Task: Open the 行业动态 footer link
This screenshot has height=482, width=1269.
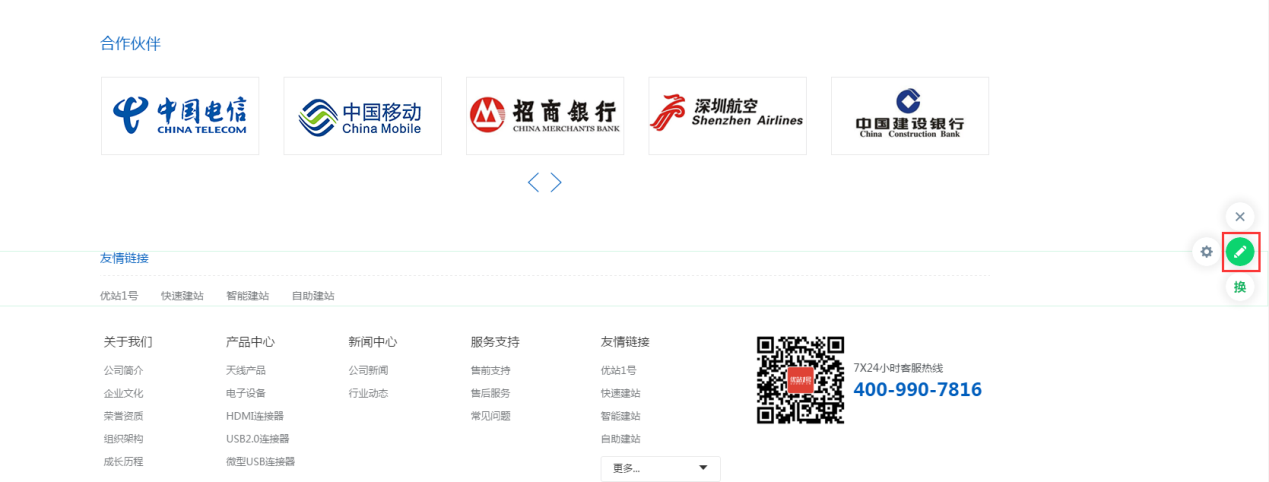Action: (x=368, y=393)
